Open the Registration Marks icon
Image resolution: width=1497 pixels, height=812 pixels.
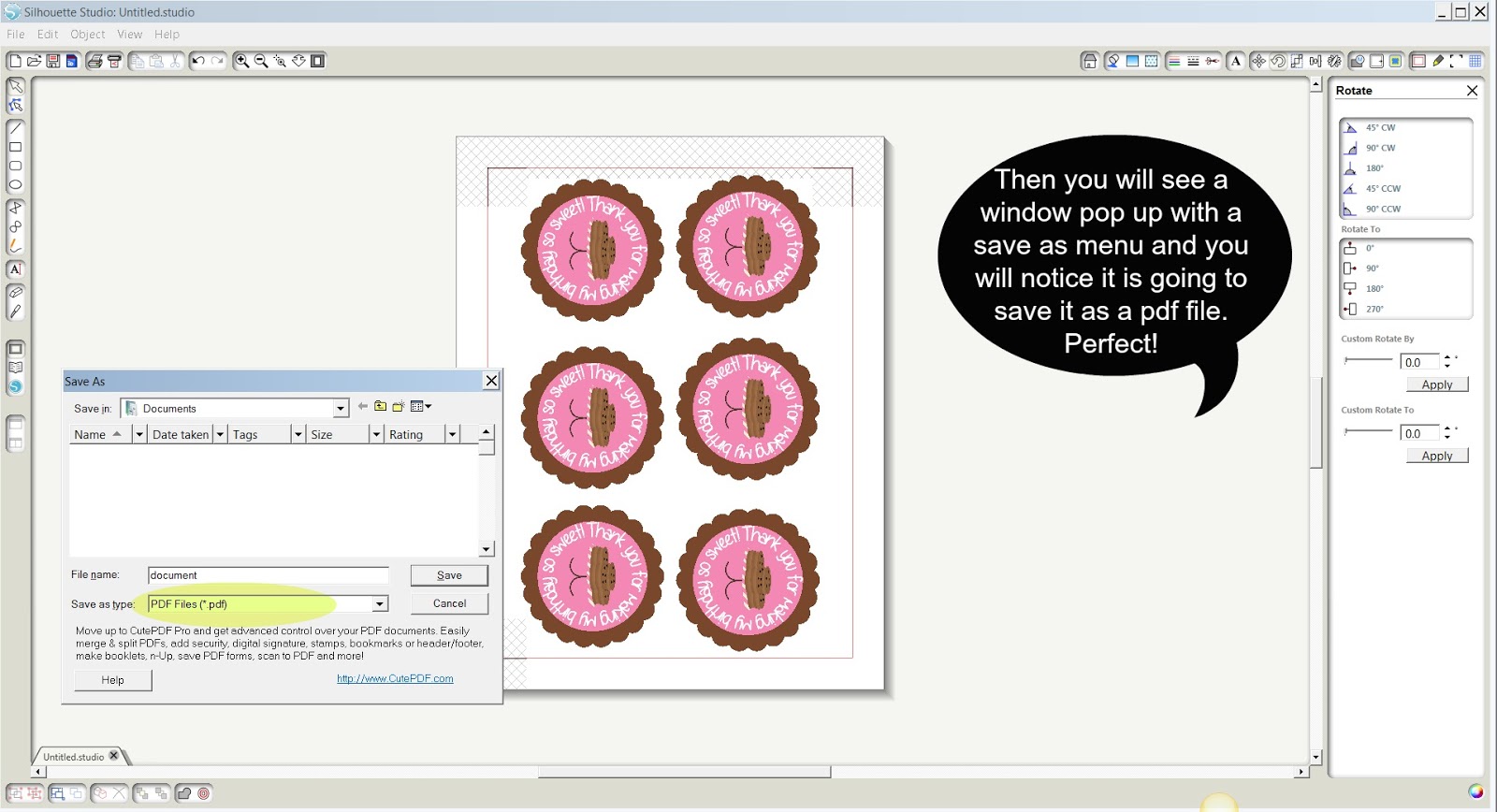point(1457,61)
